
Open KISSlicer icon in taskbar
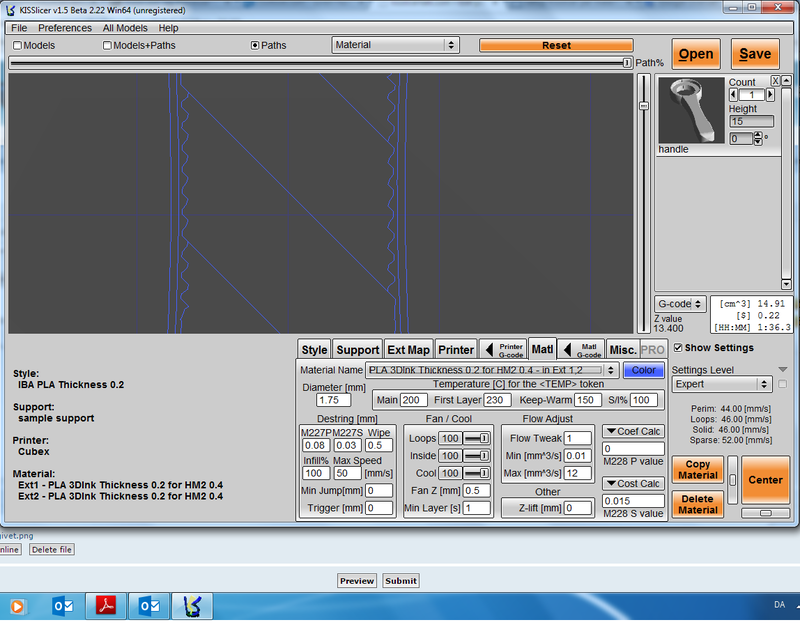pos(192,606)
